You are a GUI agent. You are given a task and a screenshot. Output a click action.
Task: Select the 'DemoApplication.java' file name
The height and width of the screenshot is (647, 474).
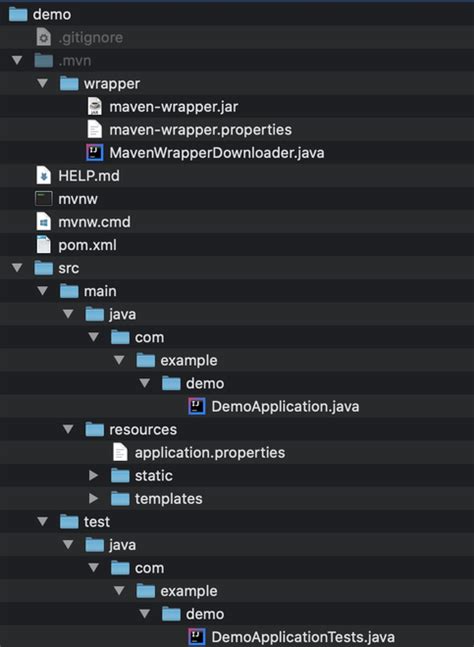pos(285,407)
